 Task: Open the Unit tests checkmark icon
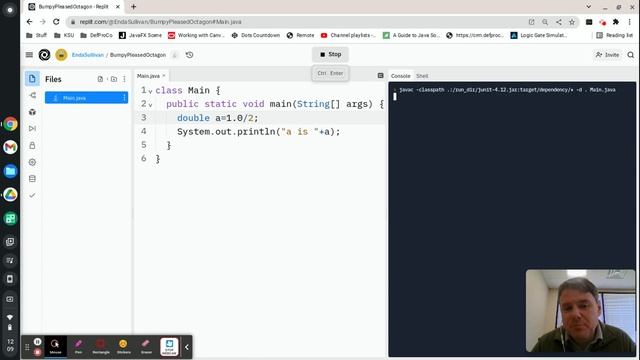(32, 196)
